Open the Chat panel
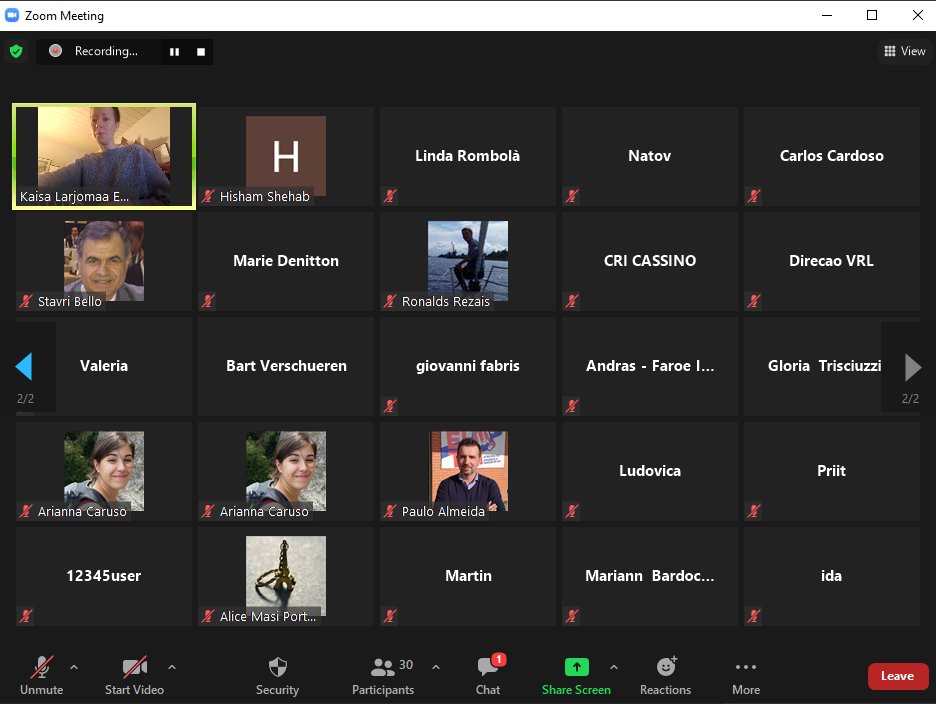 (x=488, y=675)
